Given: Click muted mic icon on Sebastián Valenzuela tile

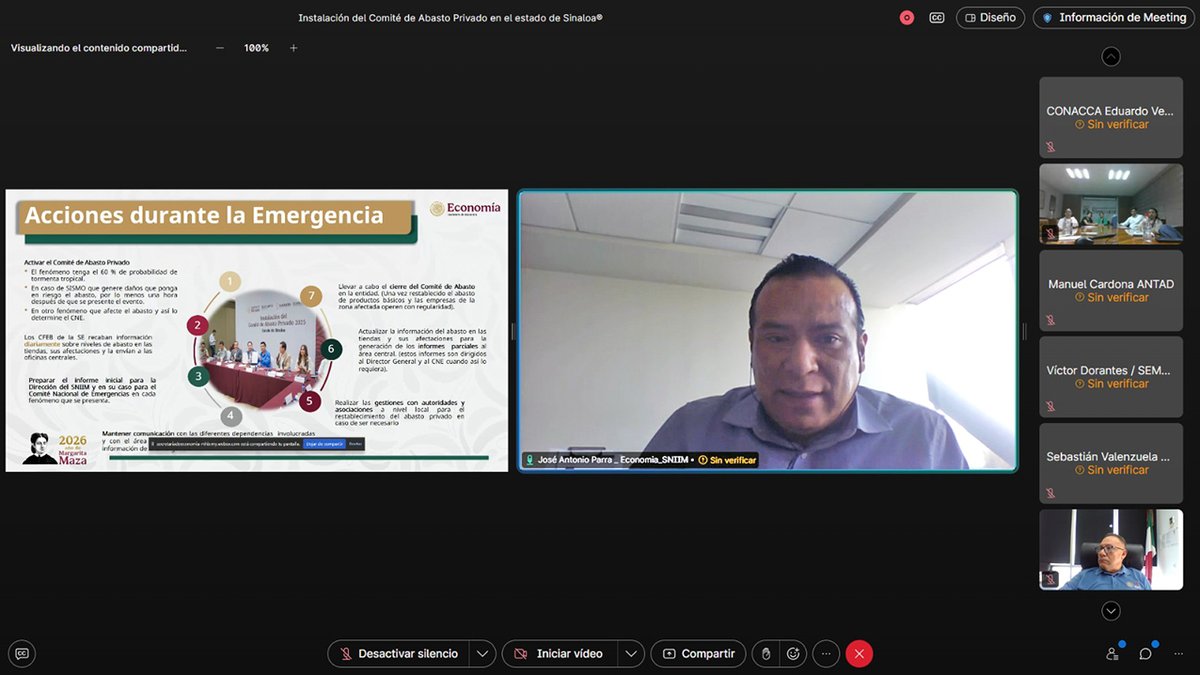Looking at the screenshot, I should pyautogui.click(x=1051, y=492).
